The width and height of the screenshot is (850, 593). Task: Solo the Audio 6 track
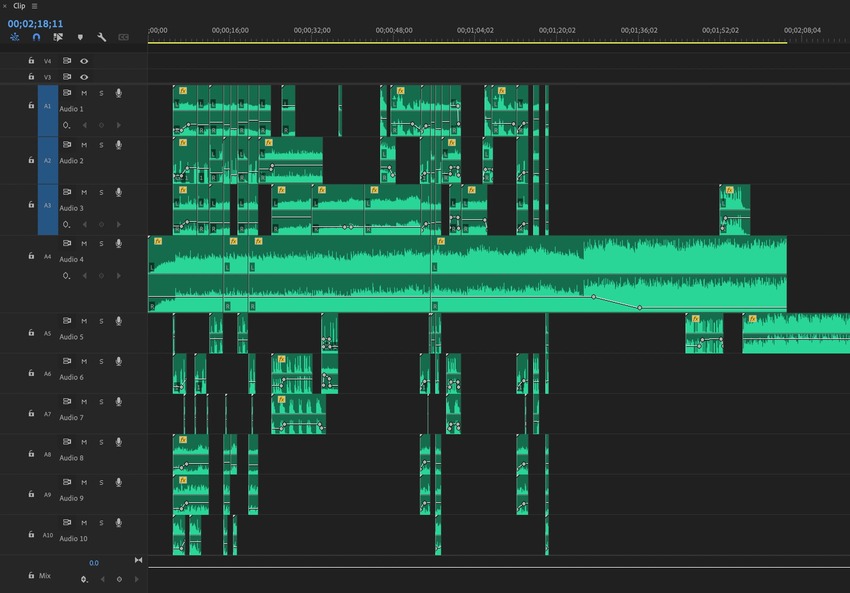[x=101, y=361]
